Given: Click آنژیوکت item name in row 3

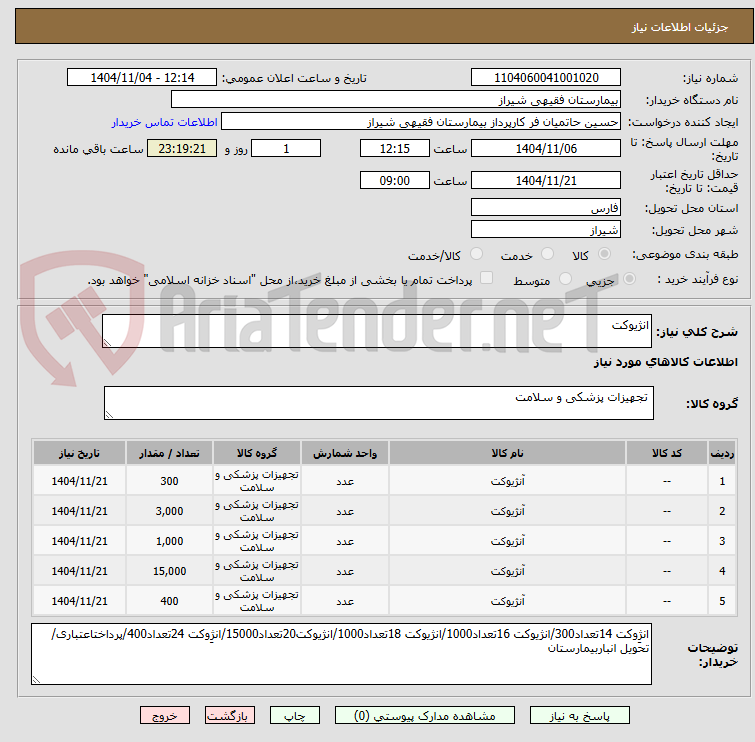Looking at the screenshot, I should click(x=508, y=541).
